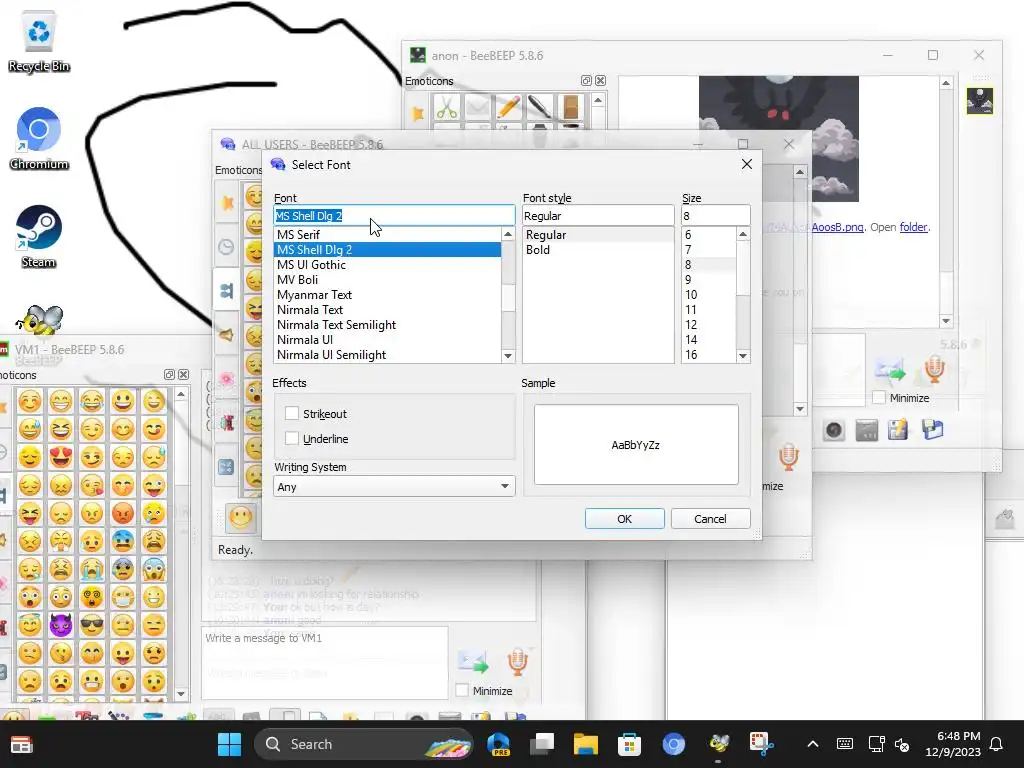Cancel the Select Font dialog
This screenshot has width=1024, height=768.
710,519
